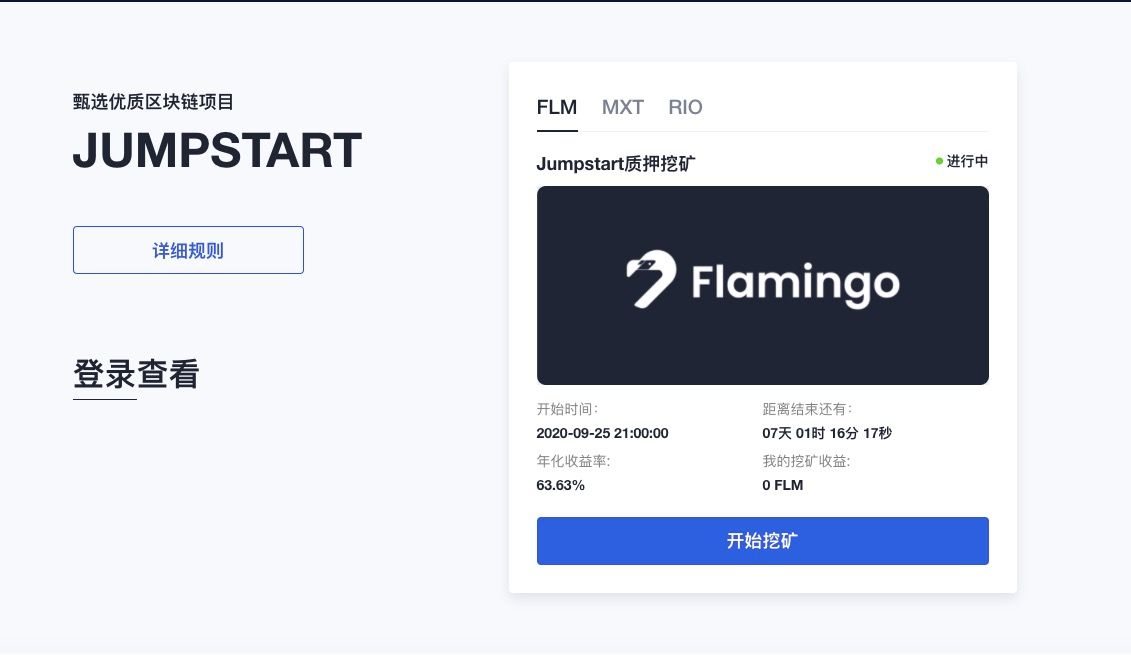Click the Jumpstart质押挖矿 title
1131x655 pixels.
(x=616, y=164)
